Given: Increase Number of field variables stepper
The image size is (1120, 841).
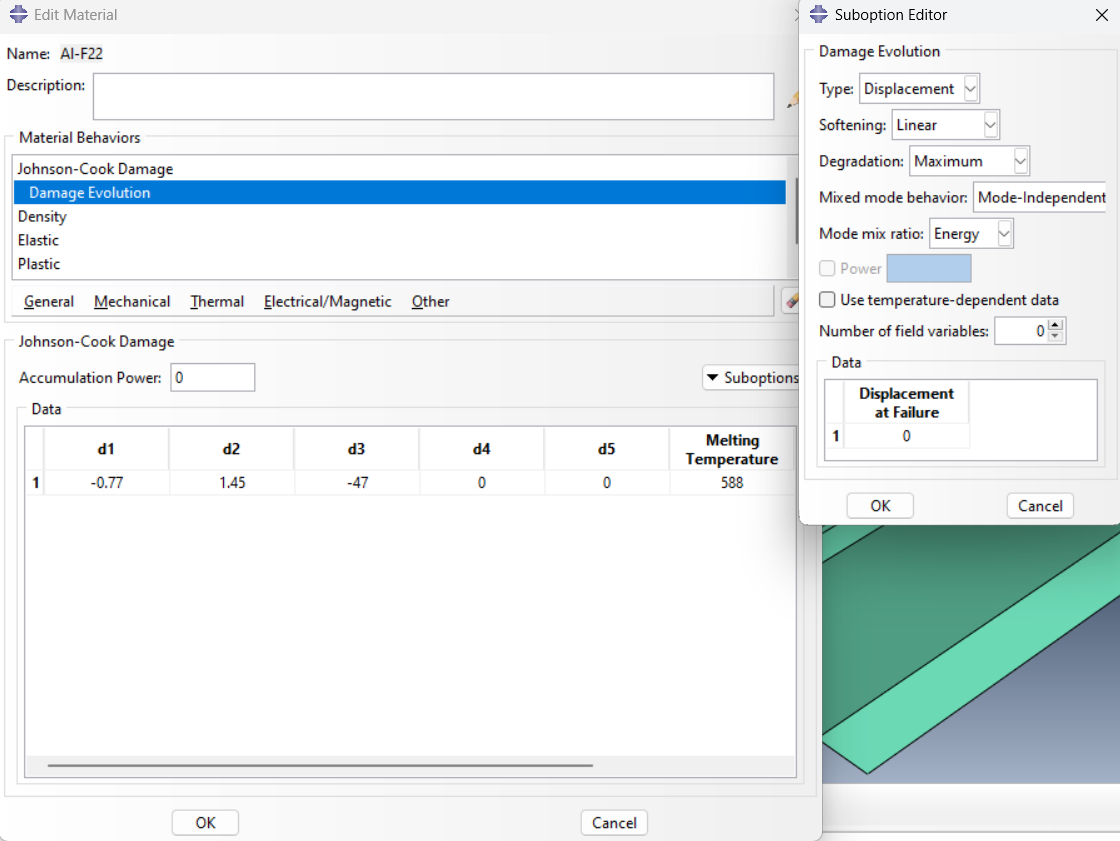Looking at the screenshot, I should click(x=1056, y=325).
